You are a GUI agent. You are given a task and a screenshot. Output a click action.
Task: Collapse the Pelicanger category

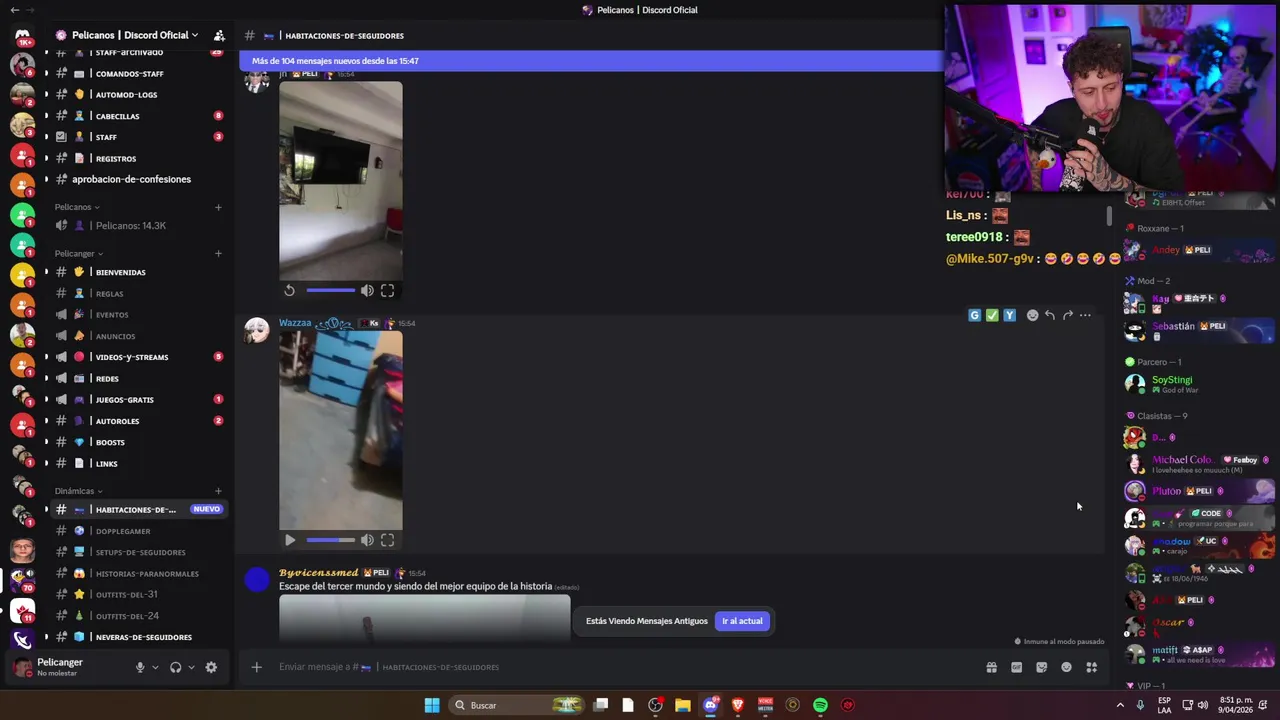coord(79,253)
